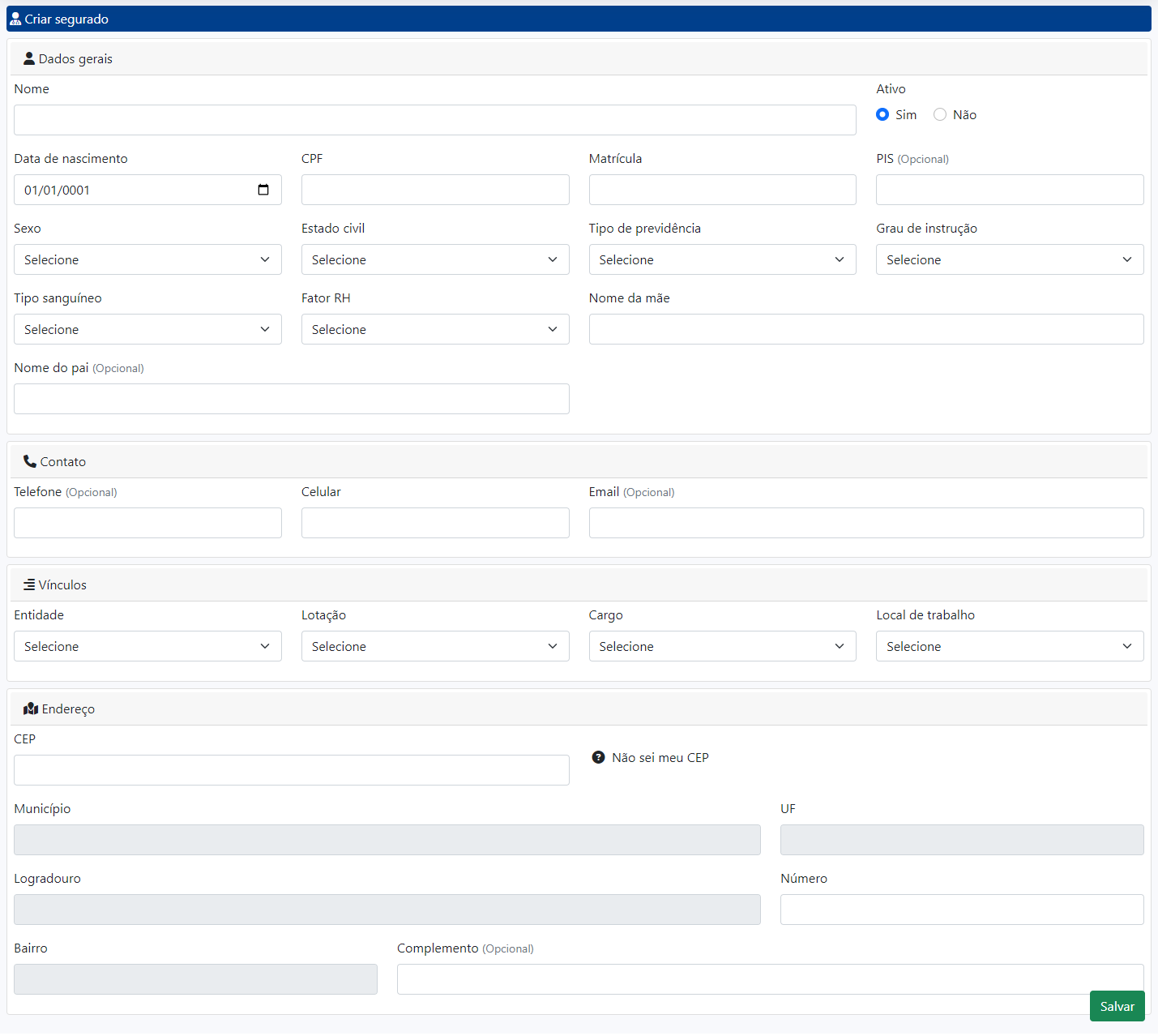
Task: Click the Não sei meu CEP link
Action: point(660,757)
